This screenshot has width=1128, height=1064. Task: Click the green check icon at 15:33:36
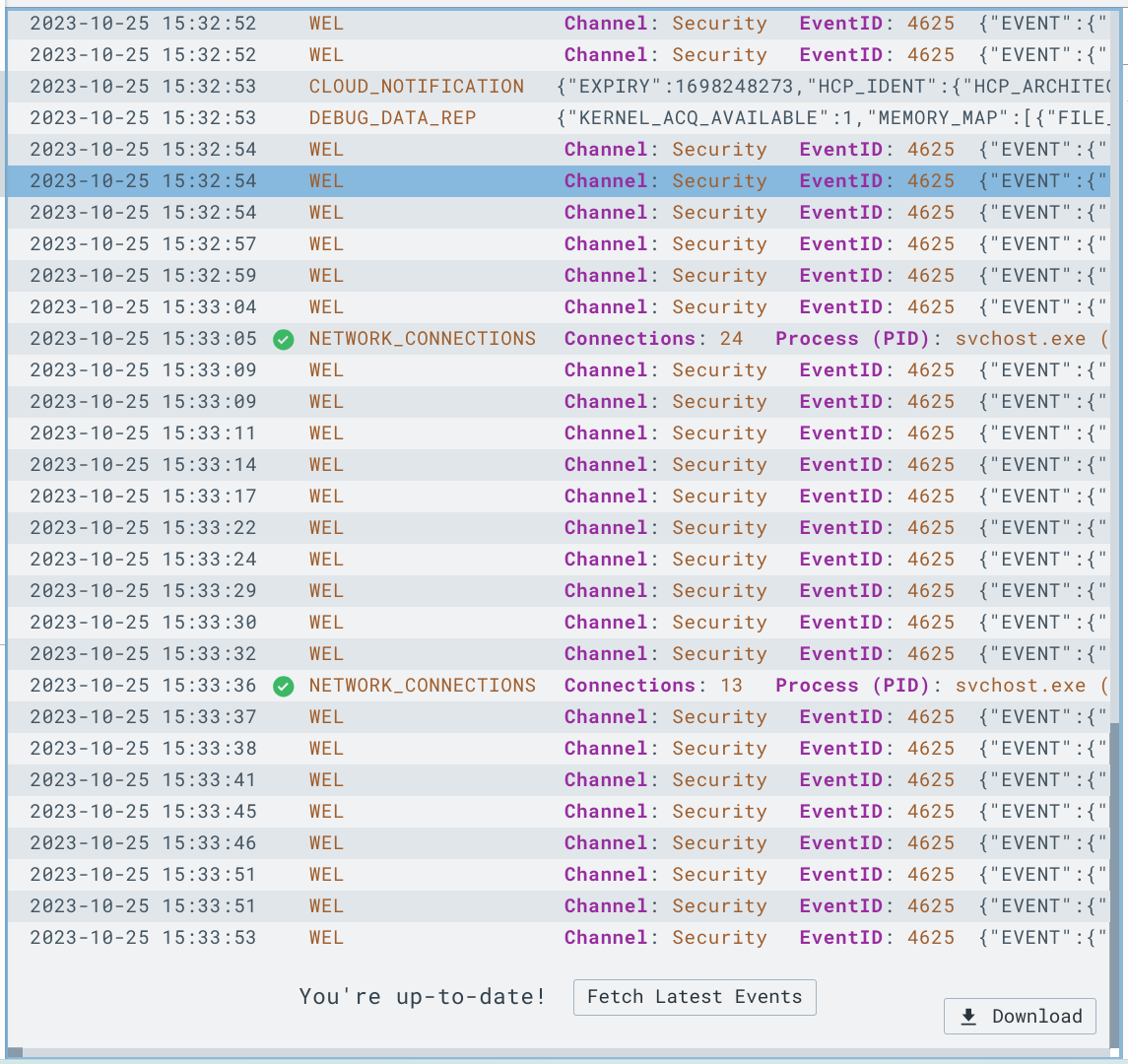point(284,687)
